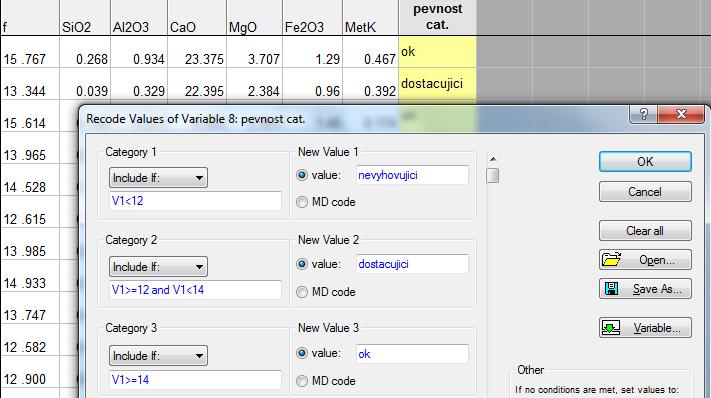
Task: Click the cell with value 0.934
Action: (x=139, y=52)
